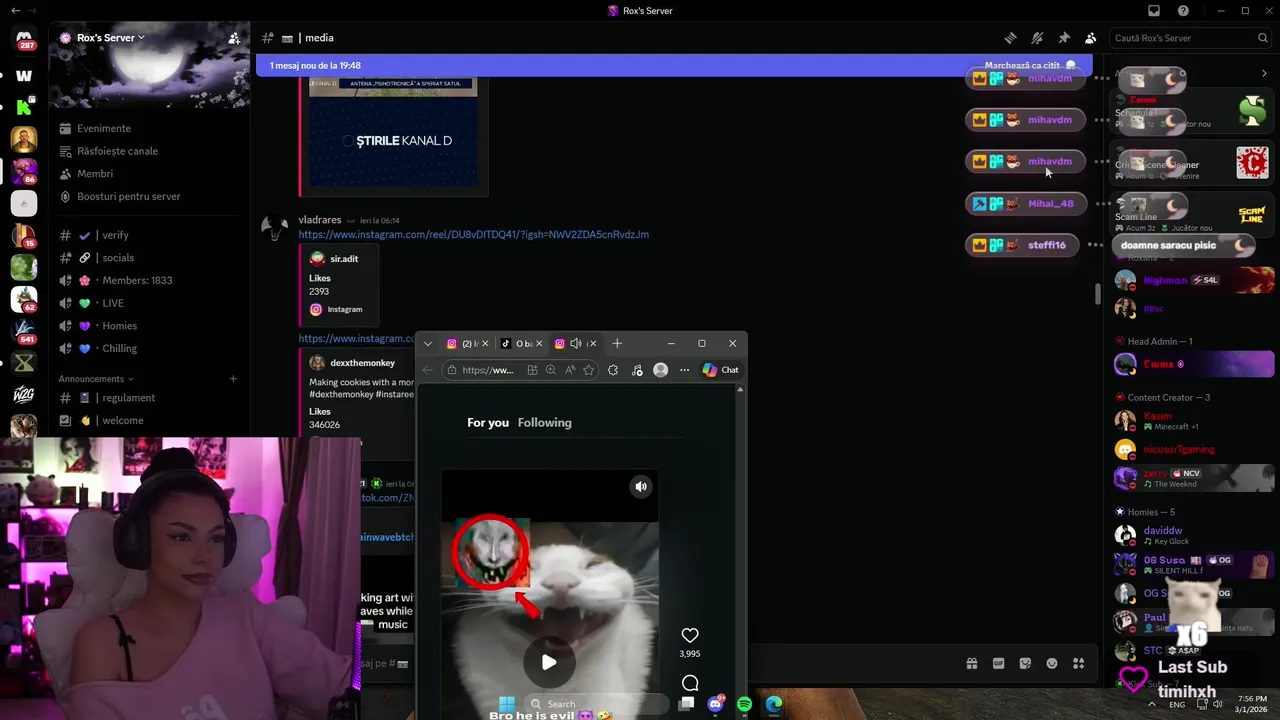Switch to the TikTok 'O ba' browser tab
The width and height of the screenshot is (1280, 720).
click(x=521, y=343)
